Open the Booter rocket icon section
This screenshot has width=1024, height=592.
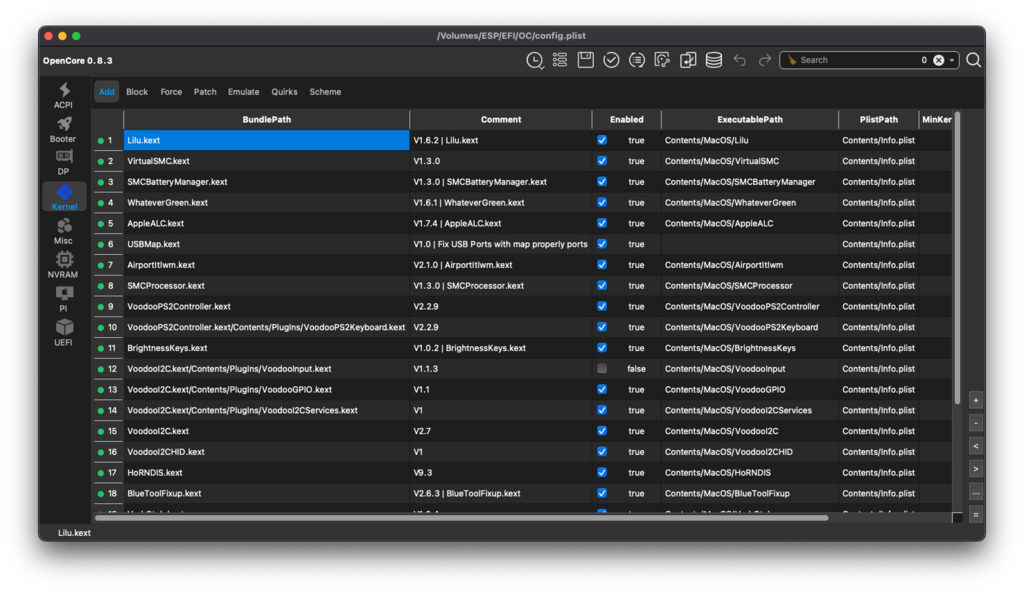[64, 129]
